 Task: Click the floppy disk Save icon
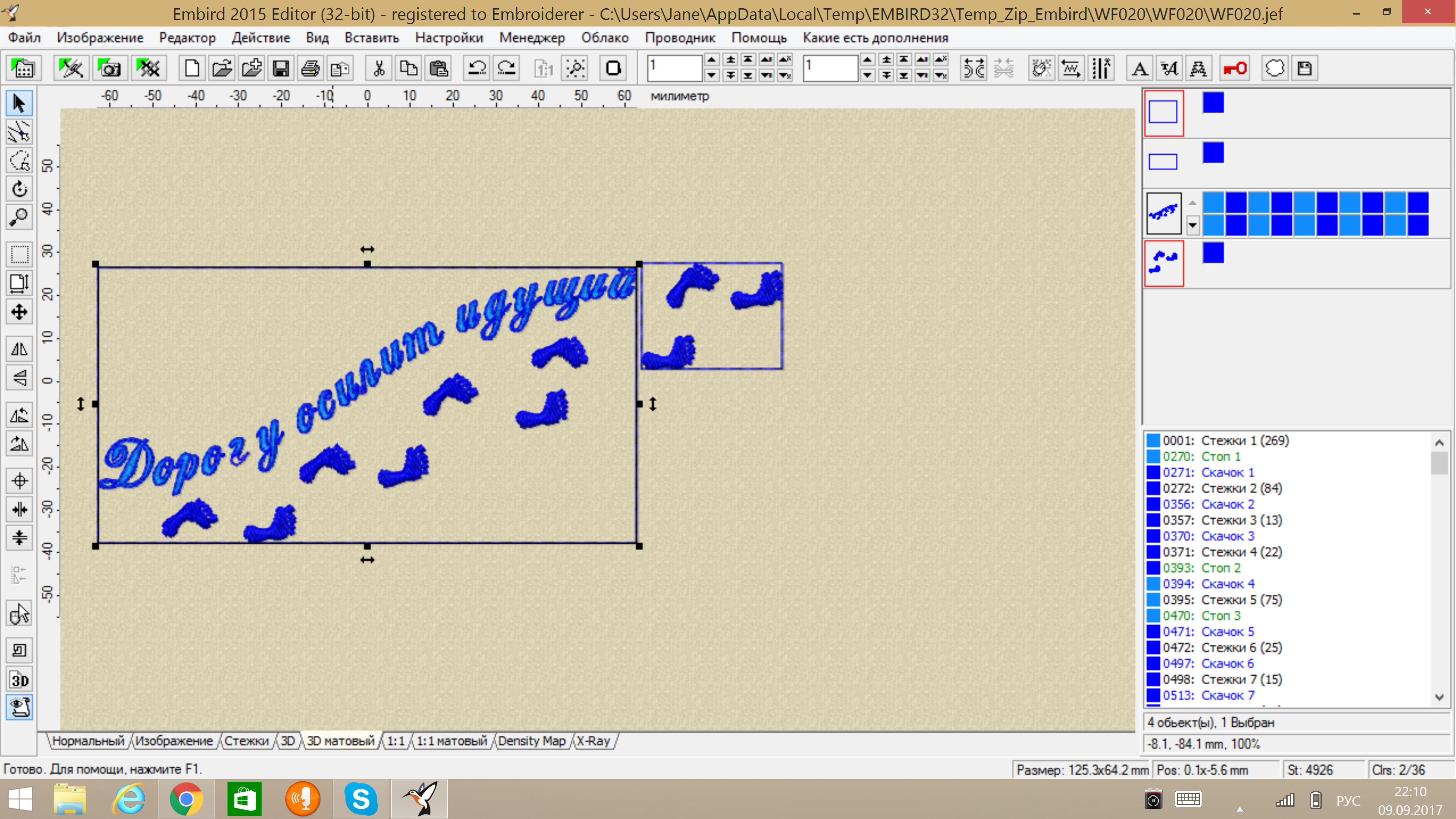[x=281, y=68]
